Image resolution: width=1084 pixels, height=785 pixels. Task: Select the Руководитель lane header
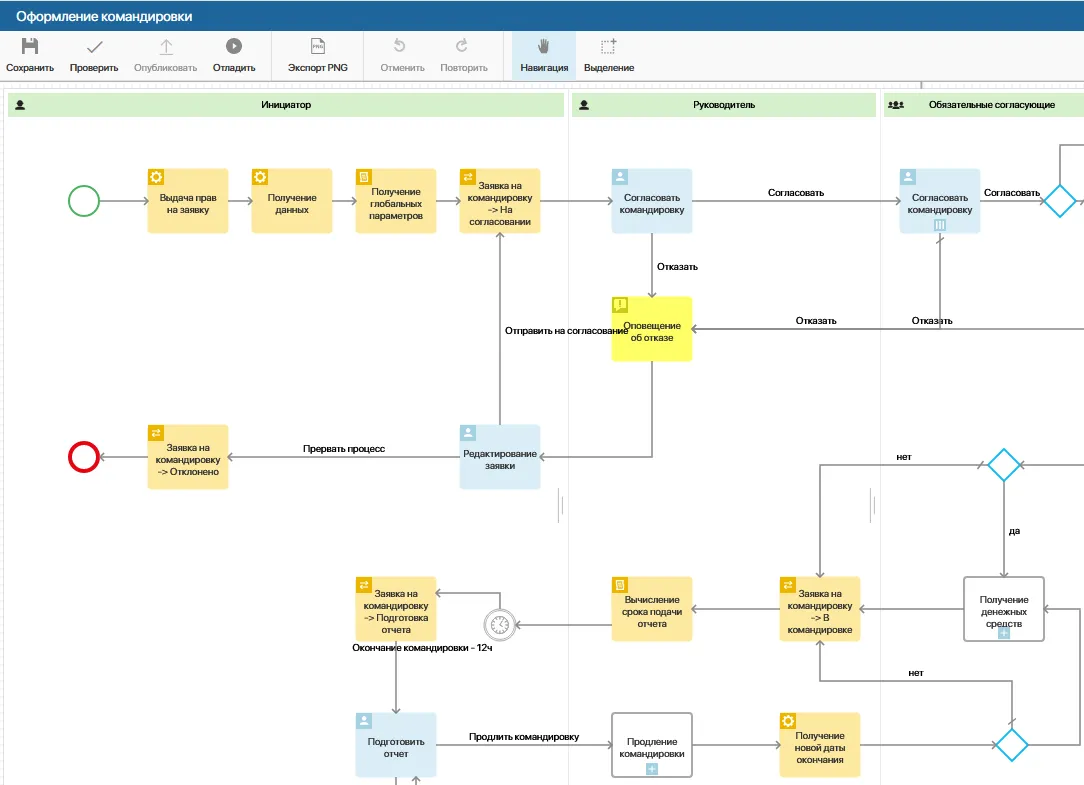pos(723,105)
